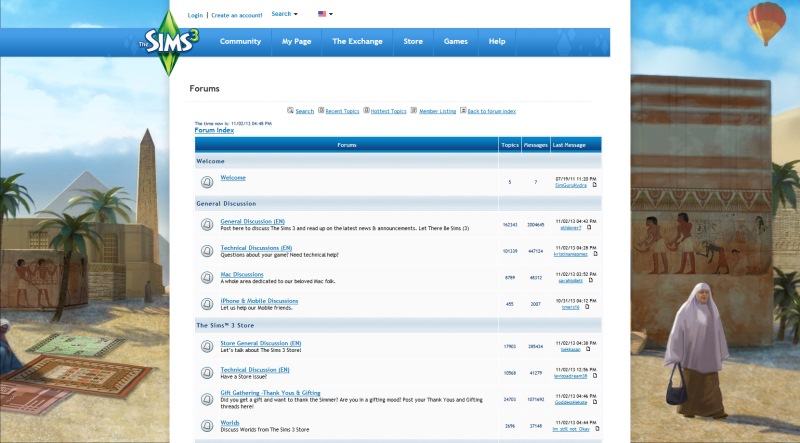Open the Community menu
The image size is (800, 443).
[x=240, y=42]
